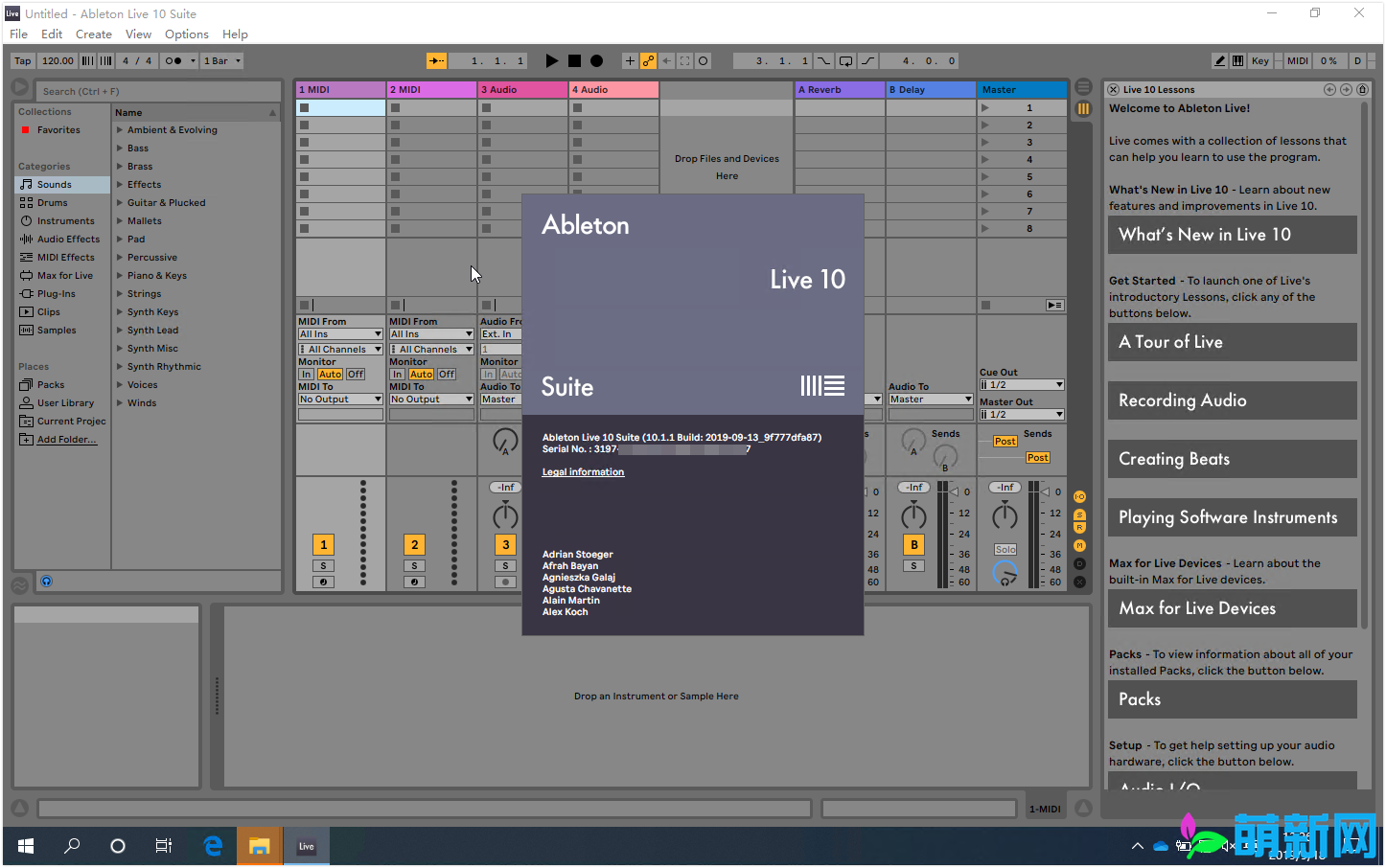
Task: Click Add Folder link in browser
Action: point(67,439)
